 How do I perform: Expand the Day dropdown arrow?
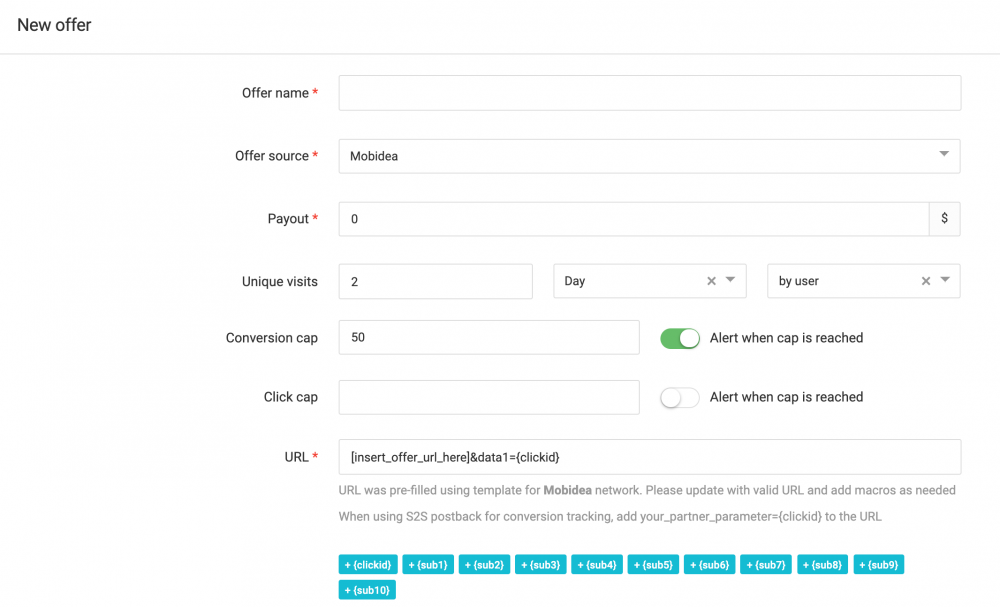pyautogui.click(x=731, y=280)
